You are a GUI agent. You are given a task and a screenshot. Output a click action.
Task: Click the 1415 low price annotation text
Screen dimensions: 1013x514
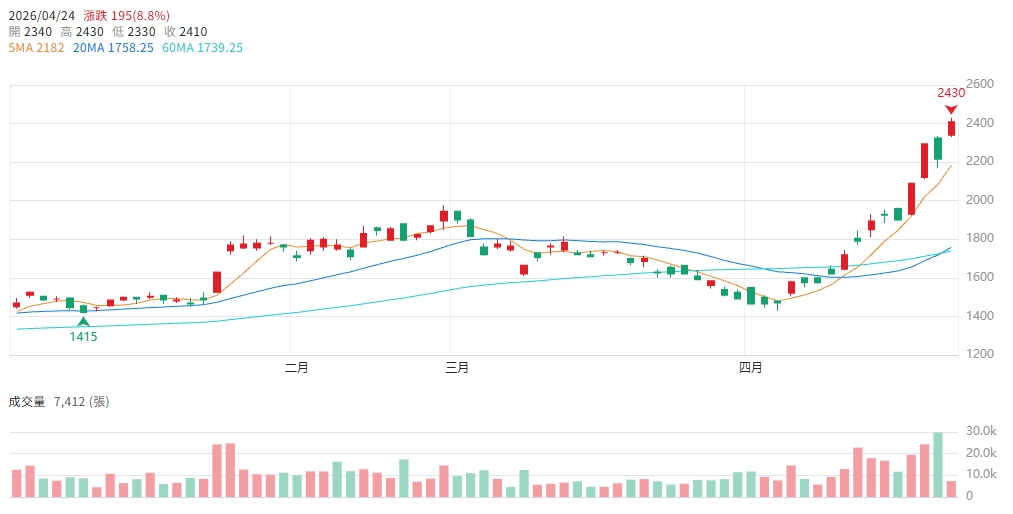pos(83,337)
